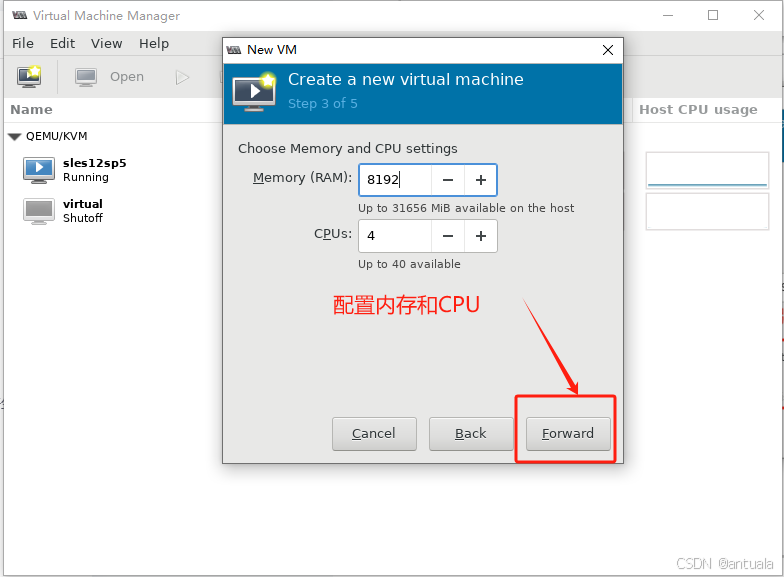Click the Shutoff status under virtual
Image resolution: width=784 pixels, height=577 pixels.
pyautogui.click(x=82, y=218)
